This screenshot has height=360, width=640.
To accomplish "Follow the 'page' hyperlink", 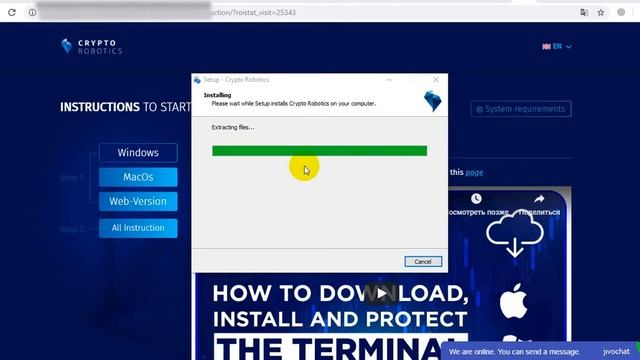I will 474,172.
